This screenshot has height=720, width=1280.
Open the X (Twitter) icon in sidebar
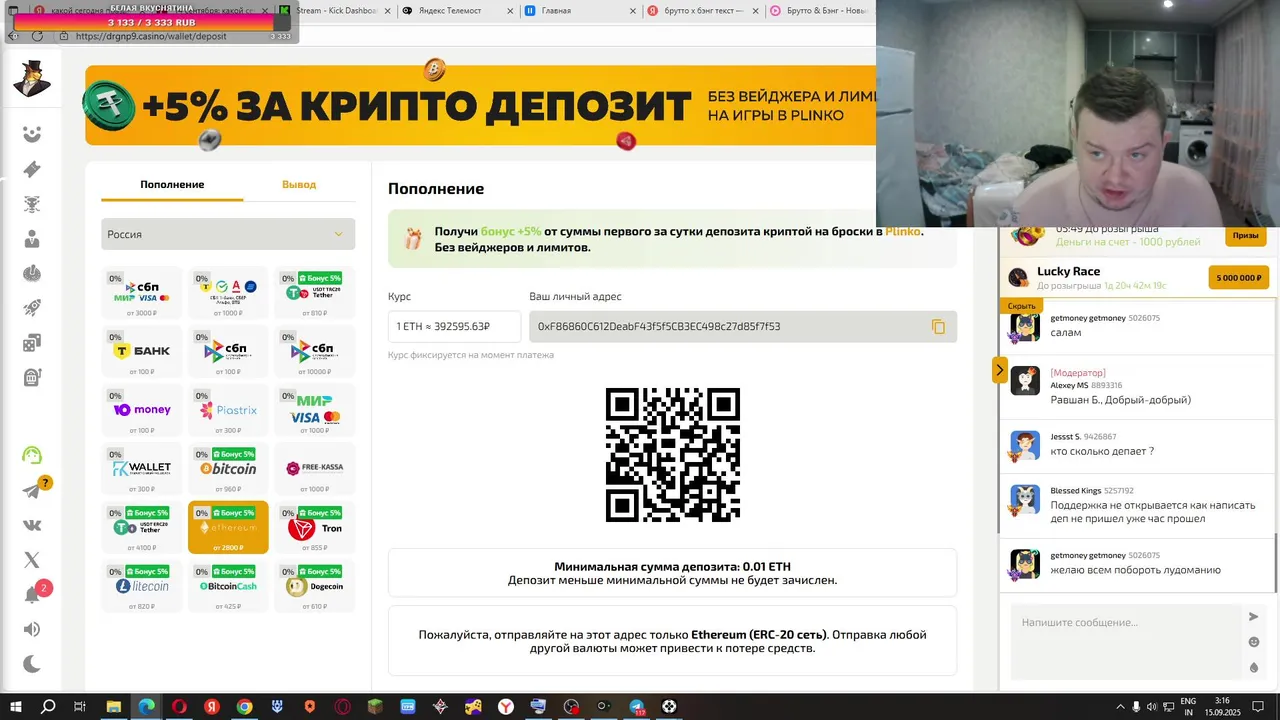[x=32, y=560]
